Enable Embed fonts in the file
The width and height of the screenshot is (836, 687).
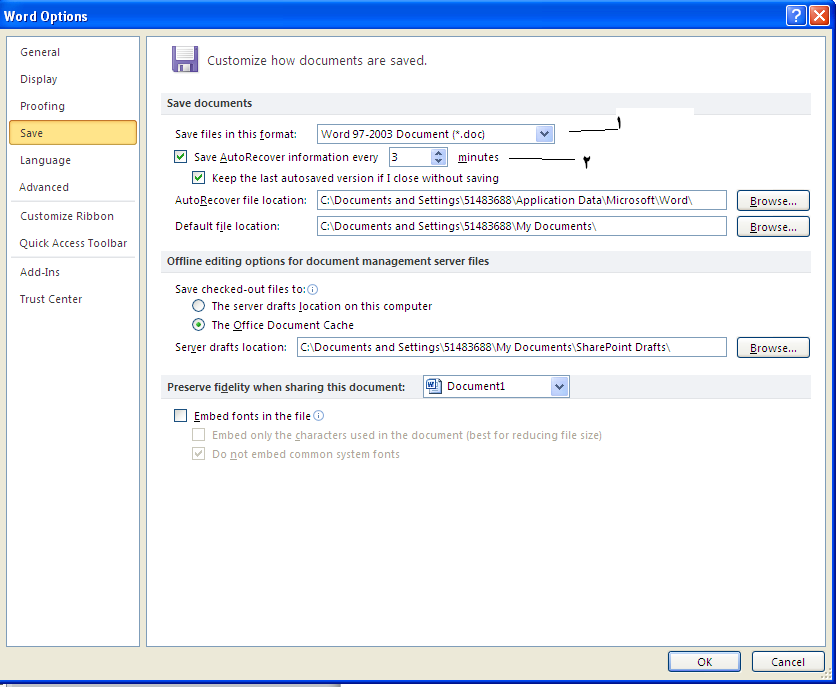click(x=181, y=416)
